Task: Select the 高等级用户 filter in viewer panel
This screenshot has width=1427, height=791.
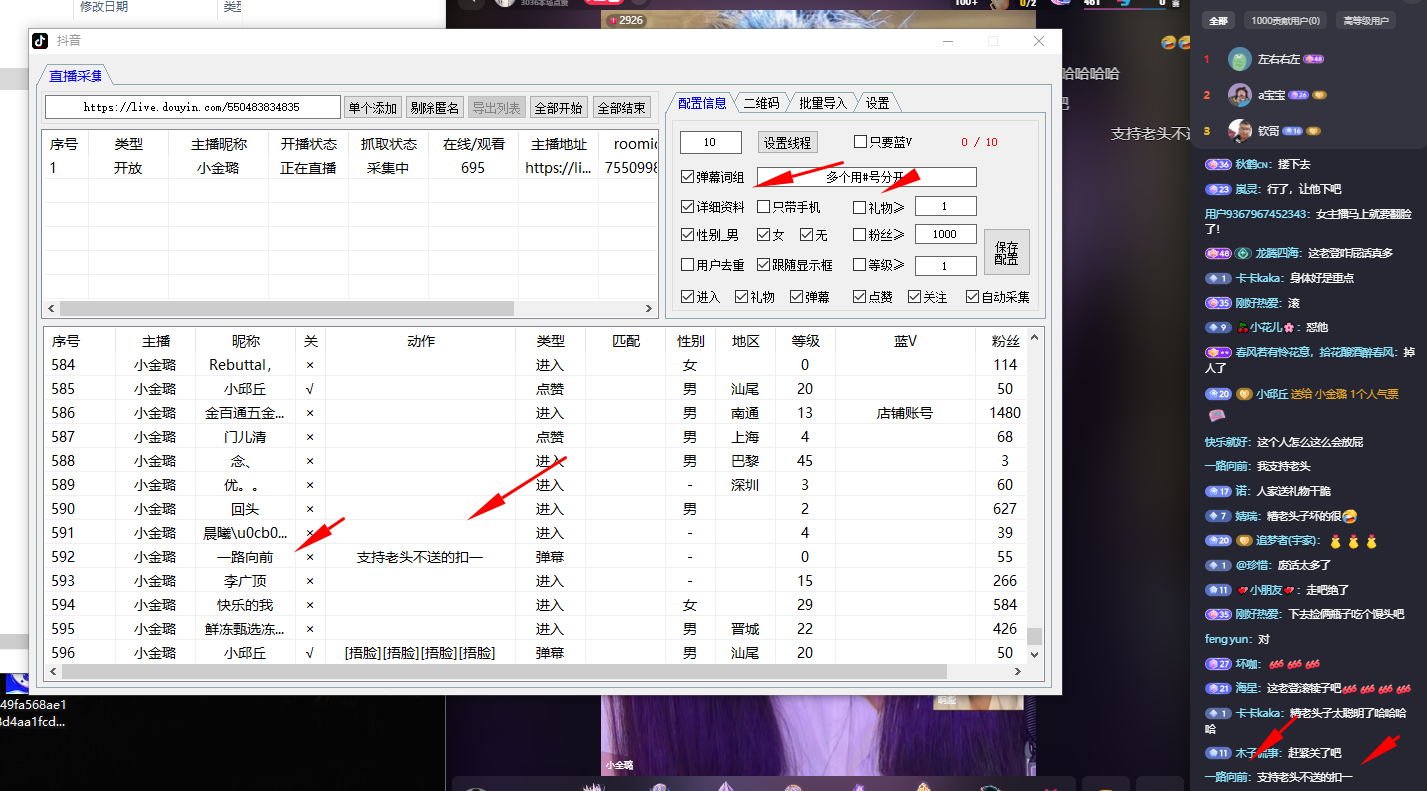Action: (1365, 21)
